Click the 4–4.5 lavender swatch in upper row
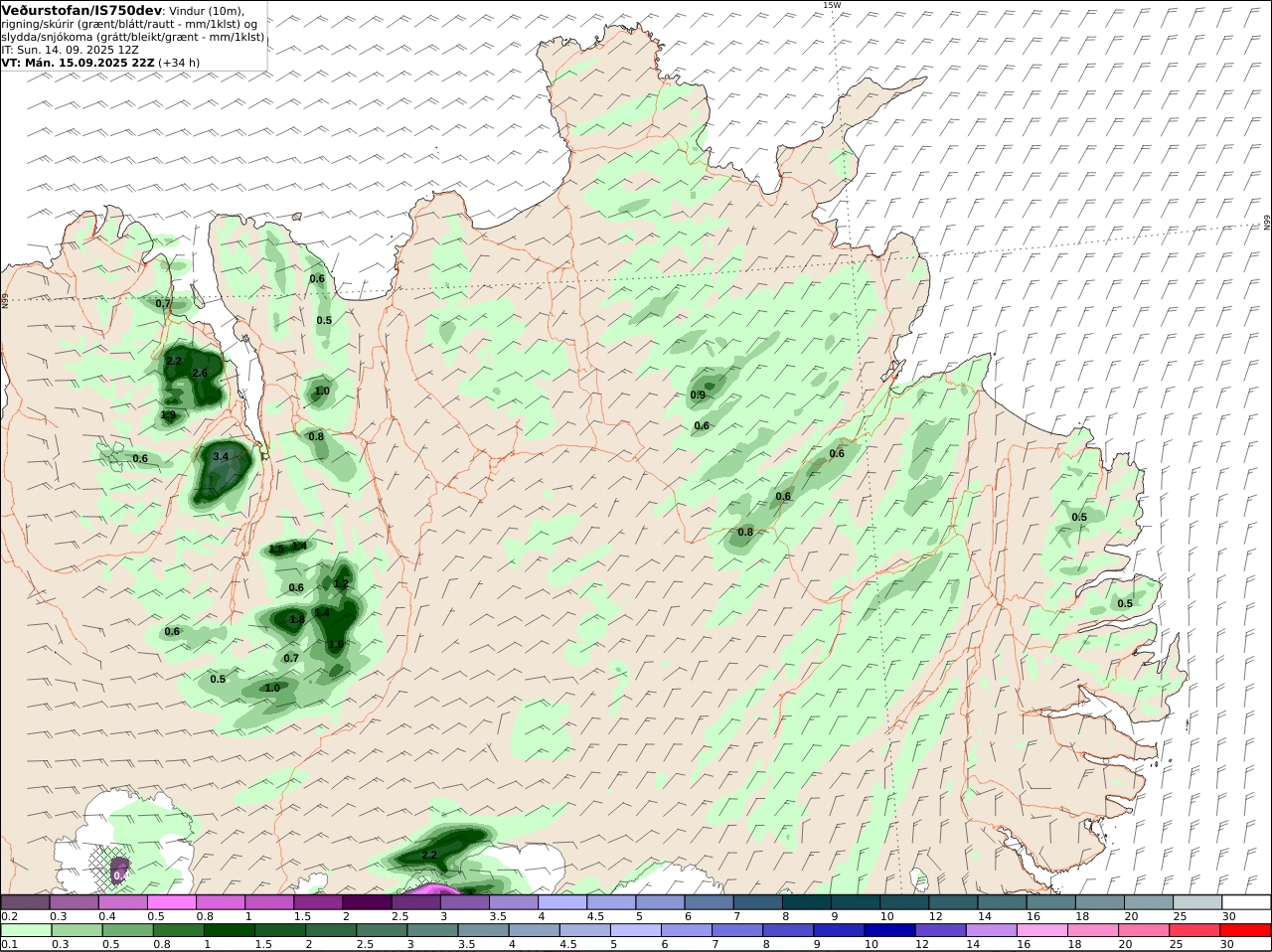This screenshot has width=1272, height=952. click(x=562, y=901)
